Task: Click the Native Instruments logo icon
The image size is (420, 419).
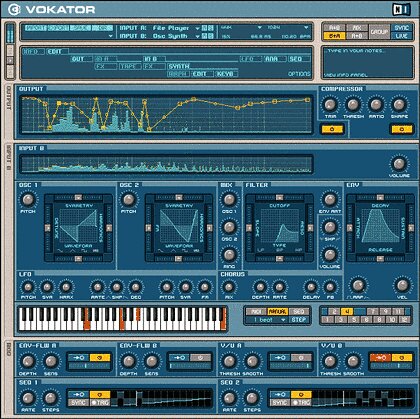Action: click(402, 9)
